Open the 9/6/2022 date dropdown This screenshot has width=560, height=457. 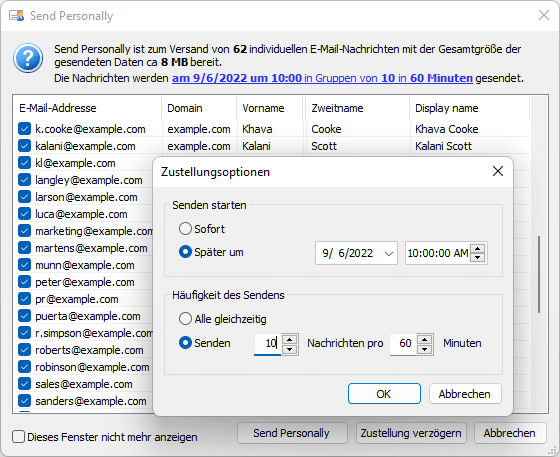pyautogui.click(x=389, y=253)
